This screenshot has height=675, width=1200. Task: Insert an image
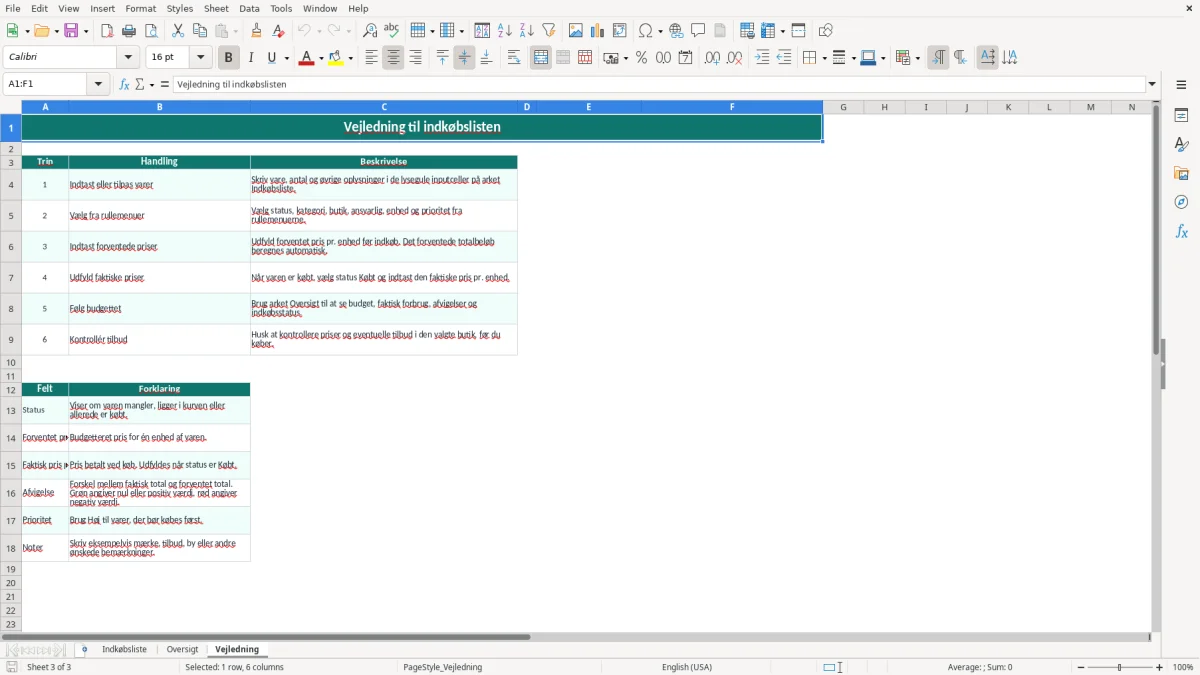(576, 31)
